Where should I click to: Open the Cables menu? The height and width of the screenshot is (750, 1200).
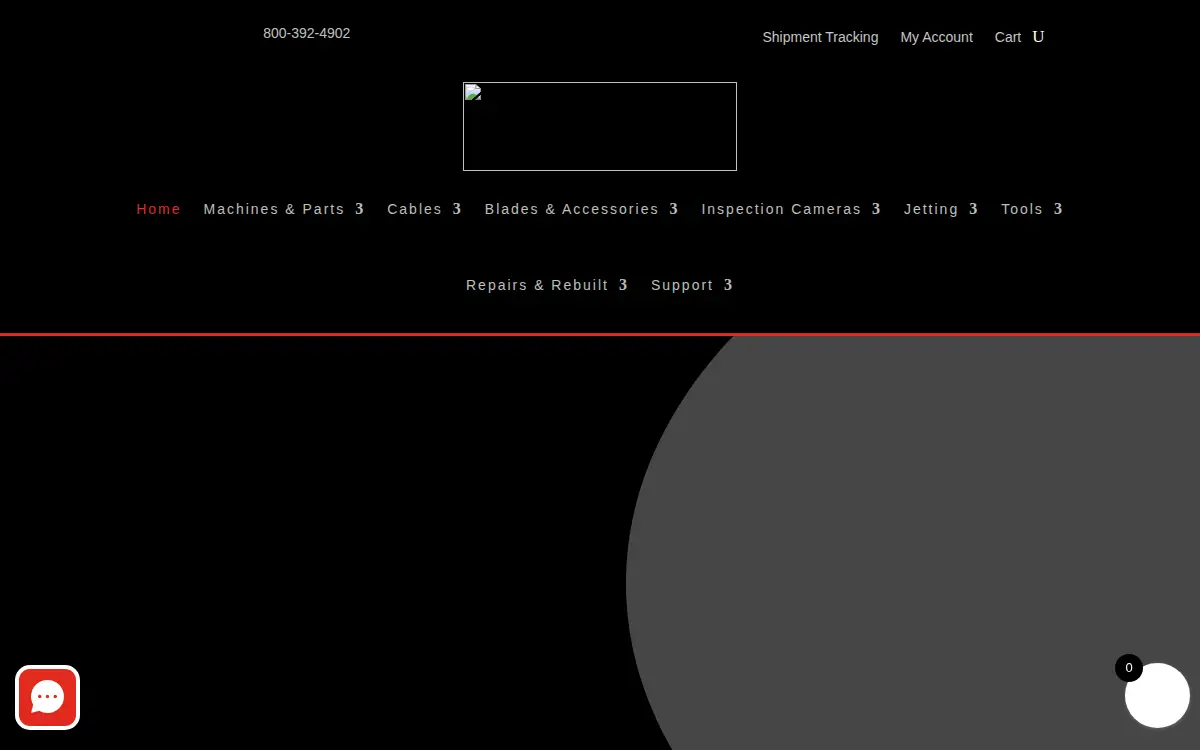click(x=415, y=209)
